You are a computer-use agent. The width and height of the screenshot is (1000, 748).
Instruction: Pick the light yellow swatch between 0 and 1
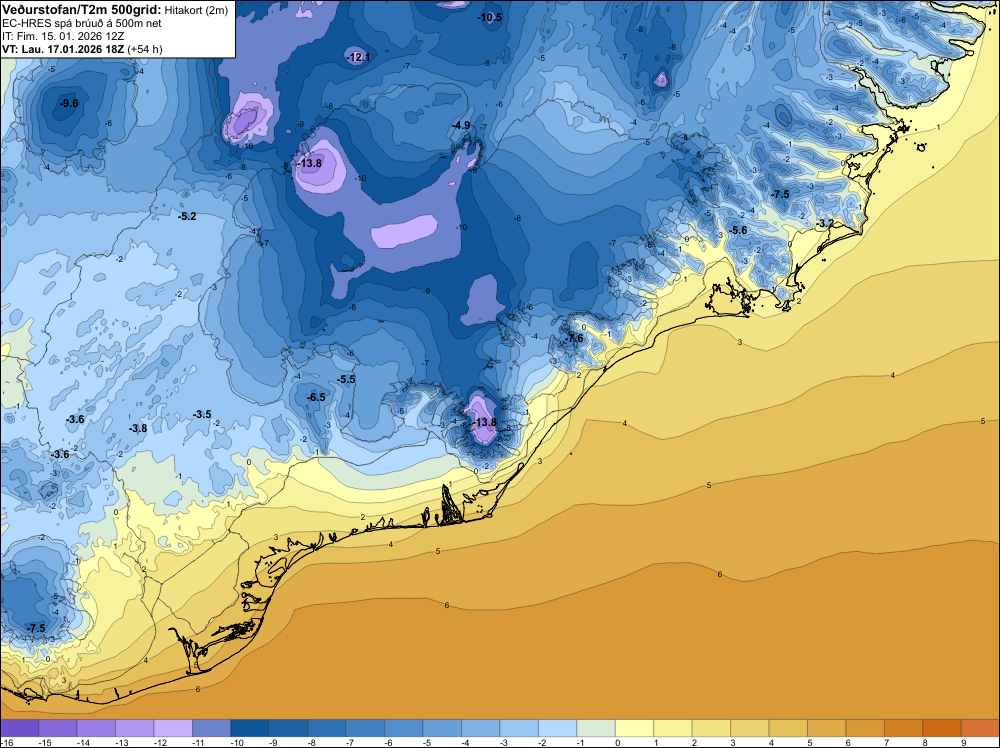pyautogui.click(x=634, y=728)
